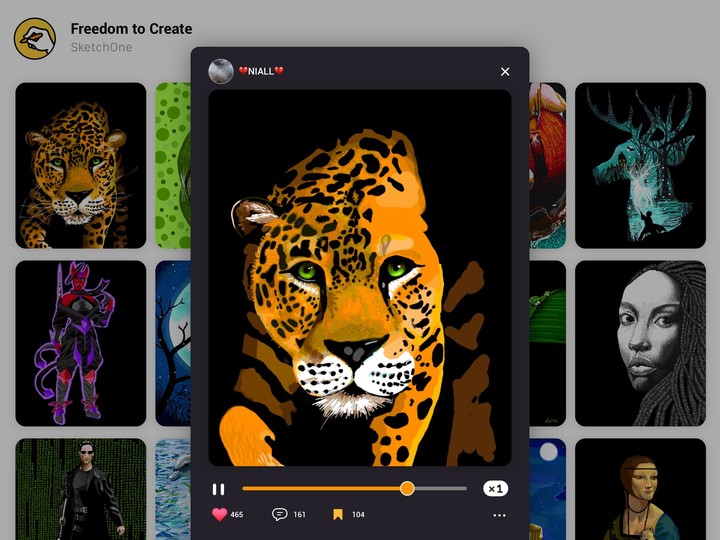This screenshot has height=540, width=720.
Task: Click the 161 comments count
Action: coord(299,515)
